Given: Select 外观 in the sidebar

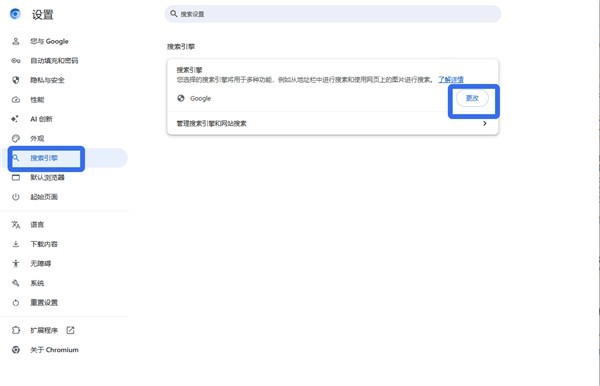Looking at the screenshot, I should click(37, 138).
